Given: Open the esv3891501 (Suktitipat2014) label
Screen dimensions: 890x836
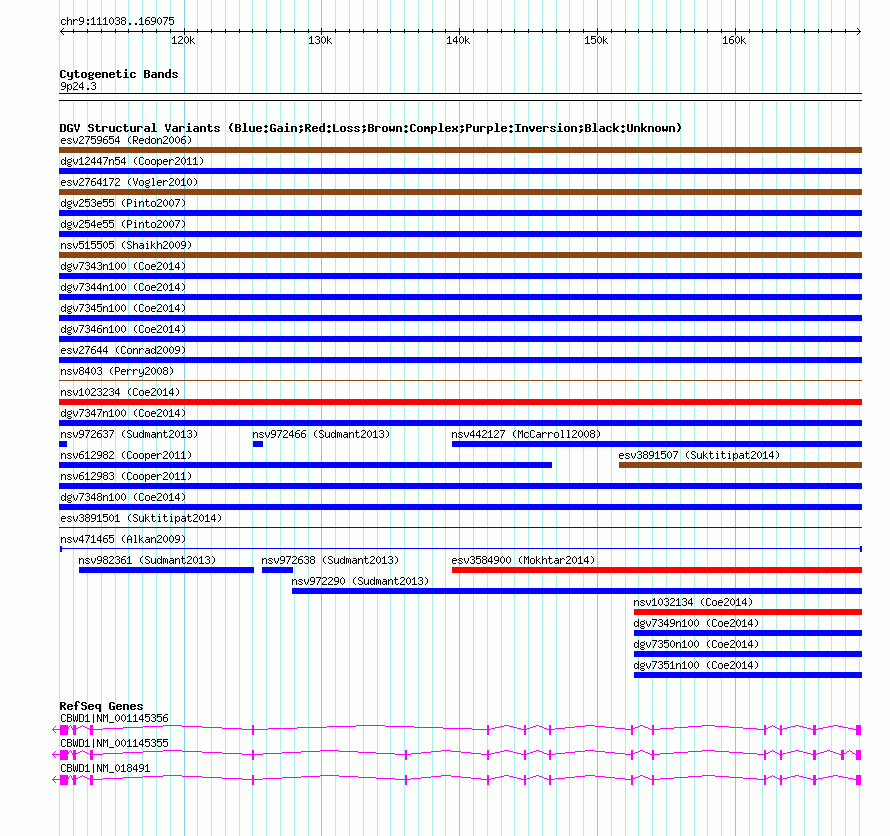Looking at the screenshot, I should pos(141,518).
